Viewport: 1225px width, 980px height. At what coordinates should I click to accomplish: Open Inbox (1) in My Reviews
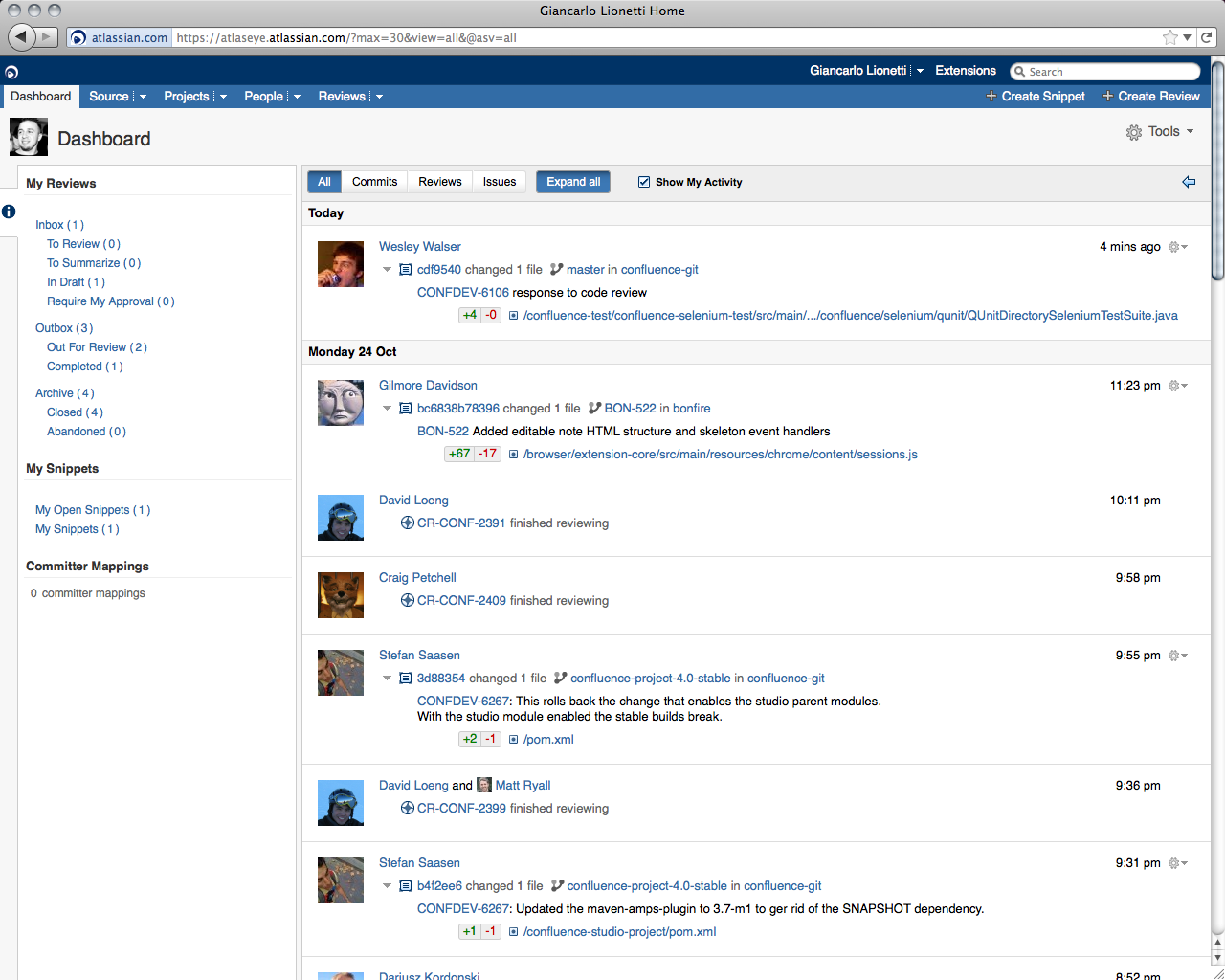60,225
